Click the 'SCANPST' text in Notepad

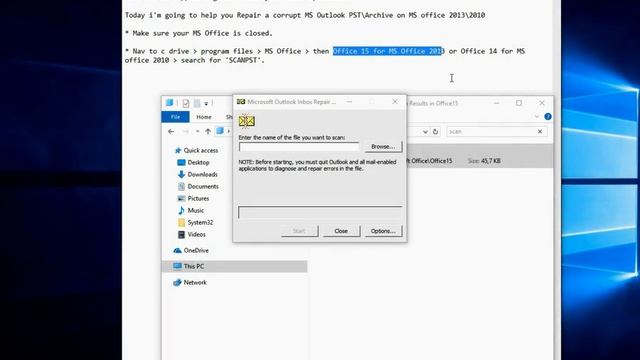tap(243, 60)
